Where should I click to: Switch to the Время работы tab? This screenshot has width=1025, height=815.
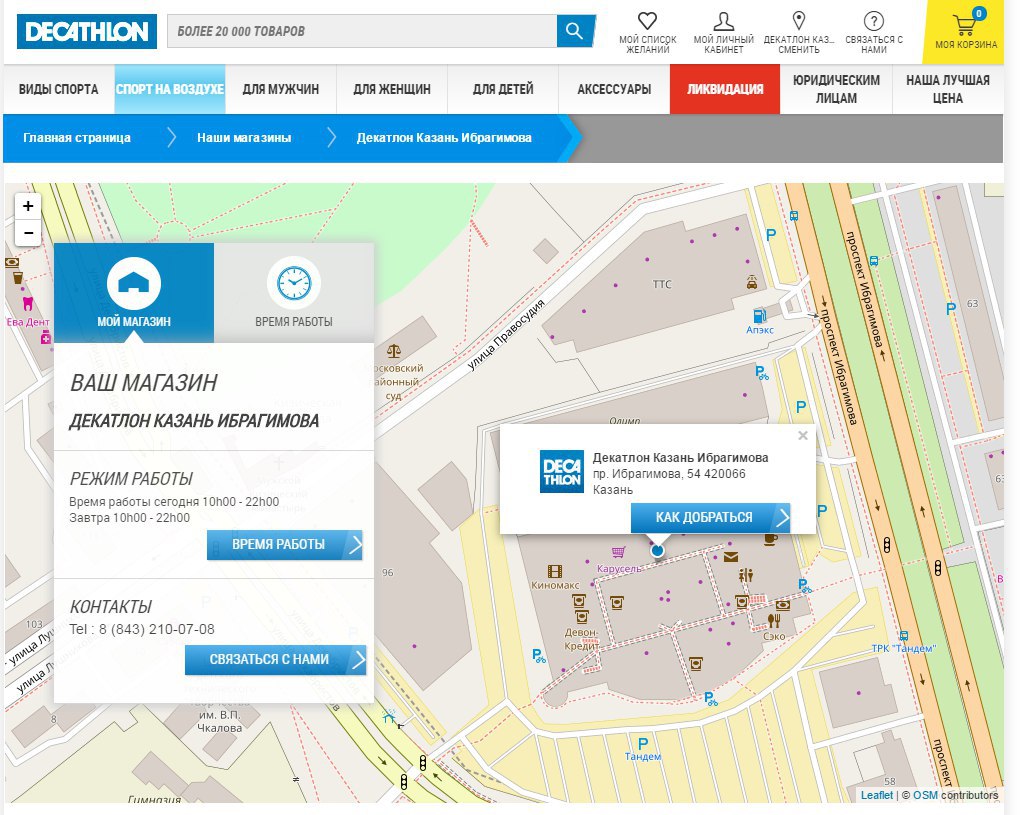pyautogui.click(x=294, y=293)
